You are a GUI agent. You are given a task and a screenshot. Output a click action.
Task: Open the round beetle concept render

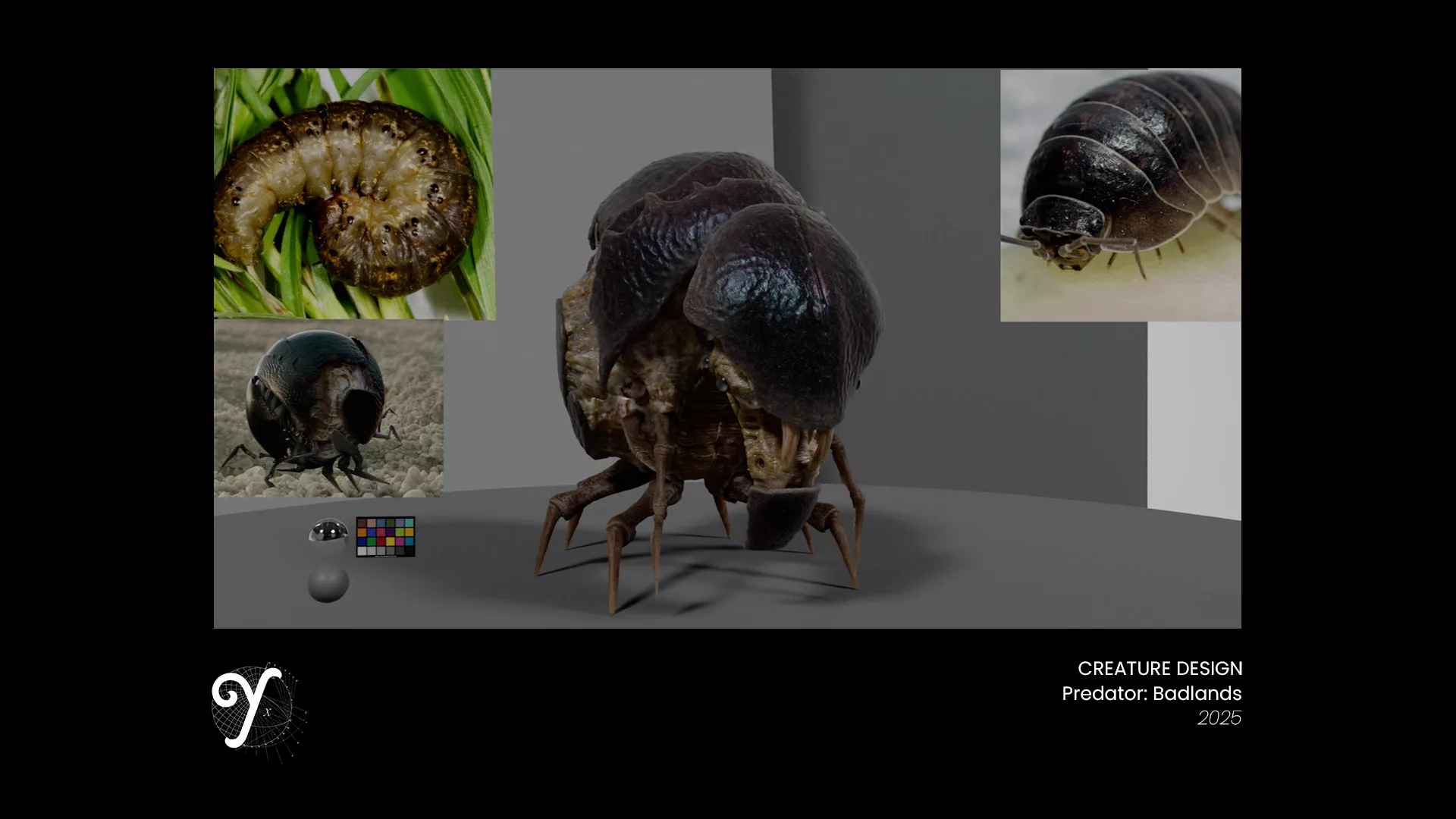click(x=328, y=408)
